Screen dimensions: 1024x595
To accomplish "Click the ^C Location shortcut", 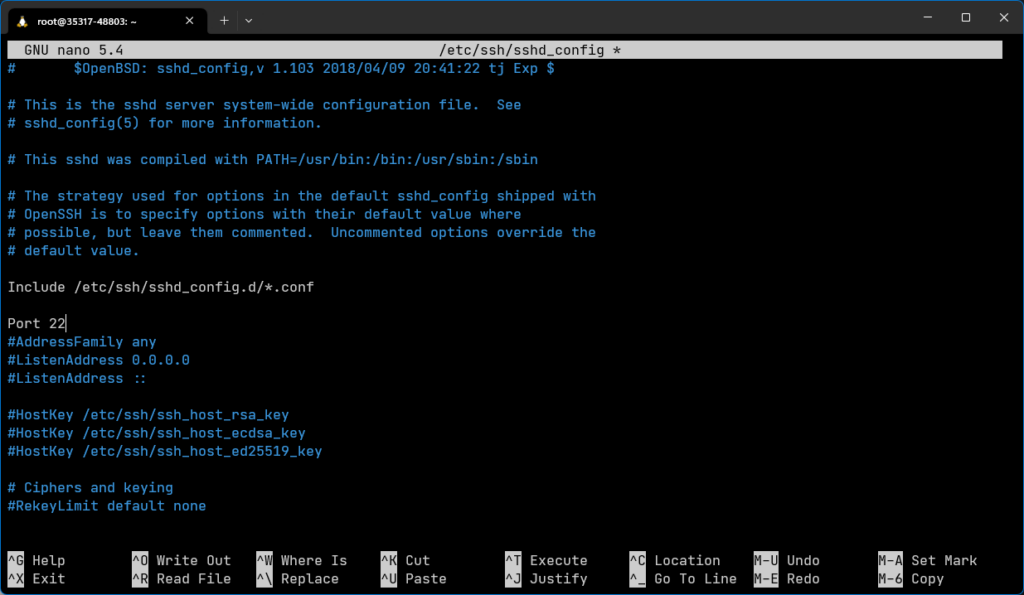I will click(x=675, y=561).
